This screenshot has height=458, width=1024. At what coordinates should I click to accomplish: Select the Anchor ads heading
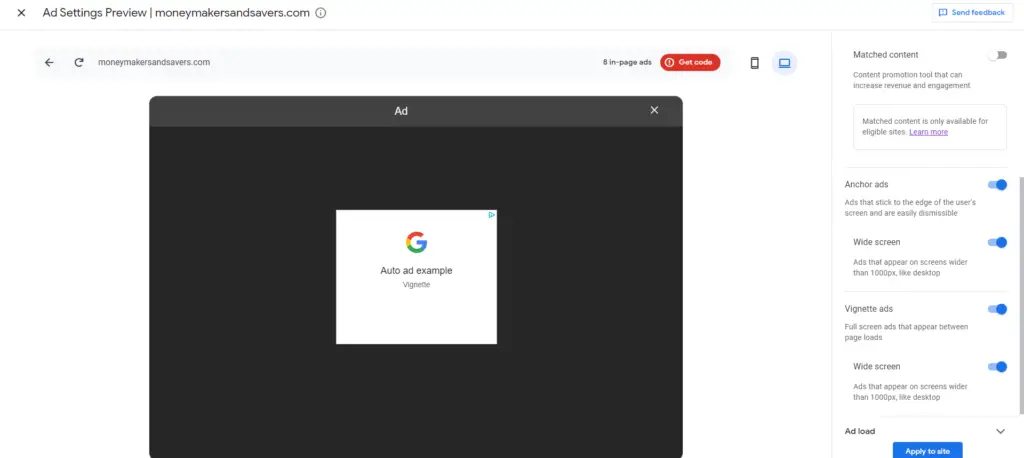(866, 185)
